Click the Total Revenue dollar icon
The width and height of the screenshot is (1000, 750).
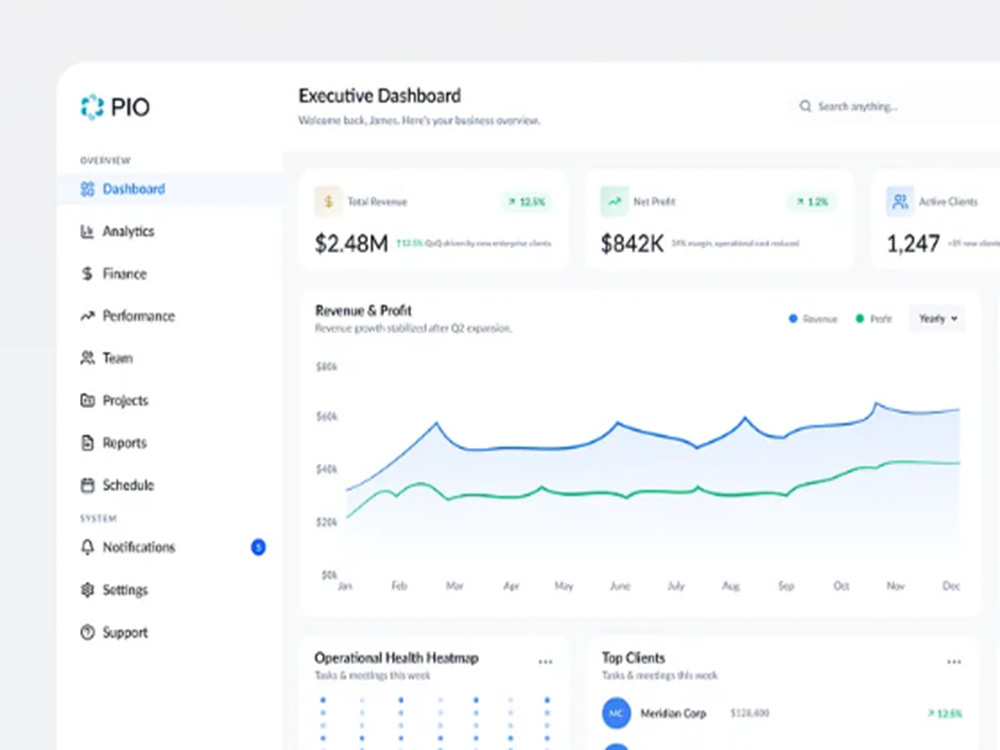click(328, 202)
